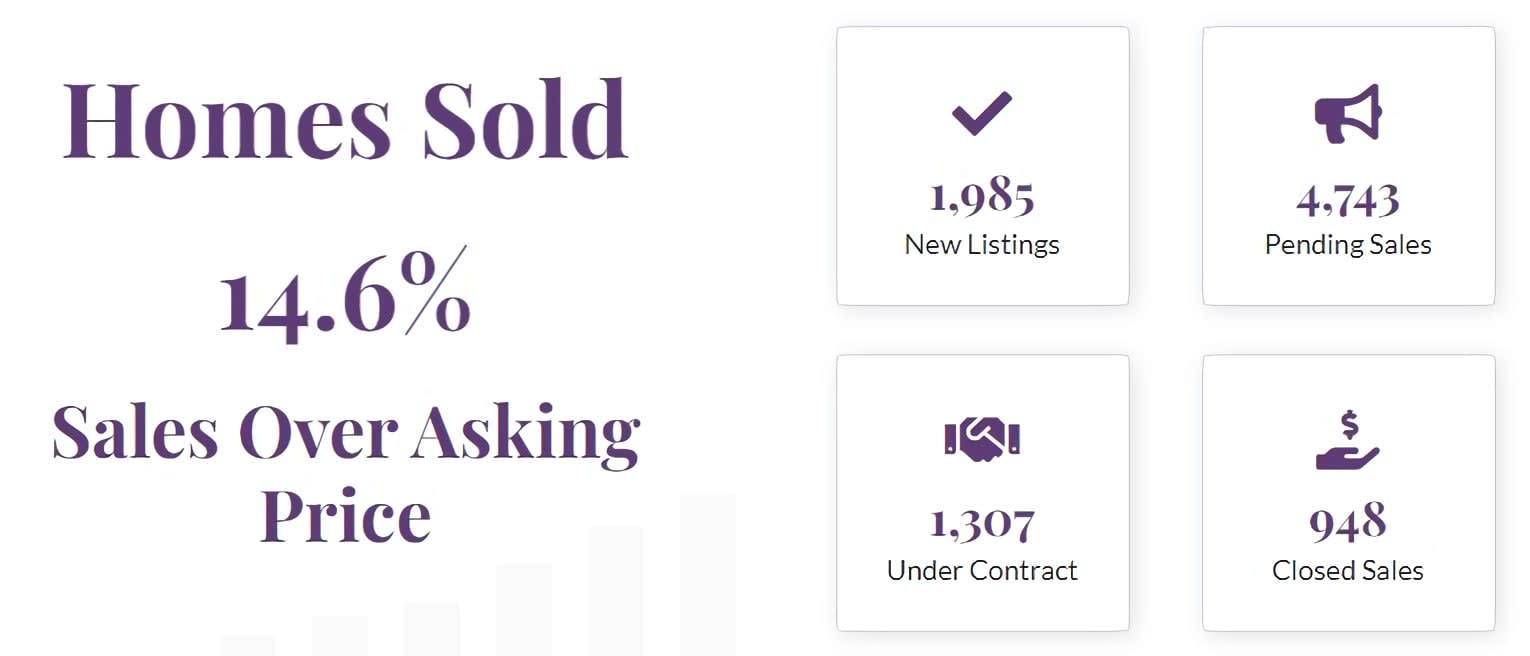Screen dimensions: 1530x656
Task: Click the checkmark icon above New Listings
Action: [982, 113]
